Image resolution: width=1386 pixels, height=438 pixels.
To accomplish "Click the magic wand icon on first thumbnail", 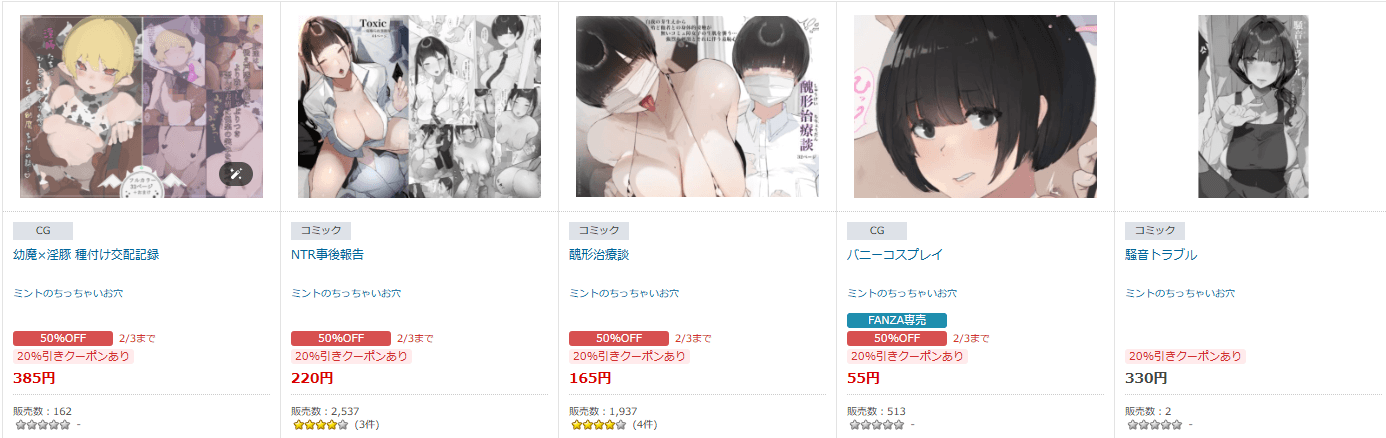I will pos(236,174).
